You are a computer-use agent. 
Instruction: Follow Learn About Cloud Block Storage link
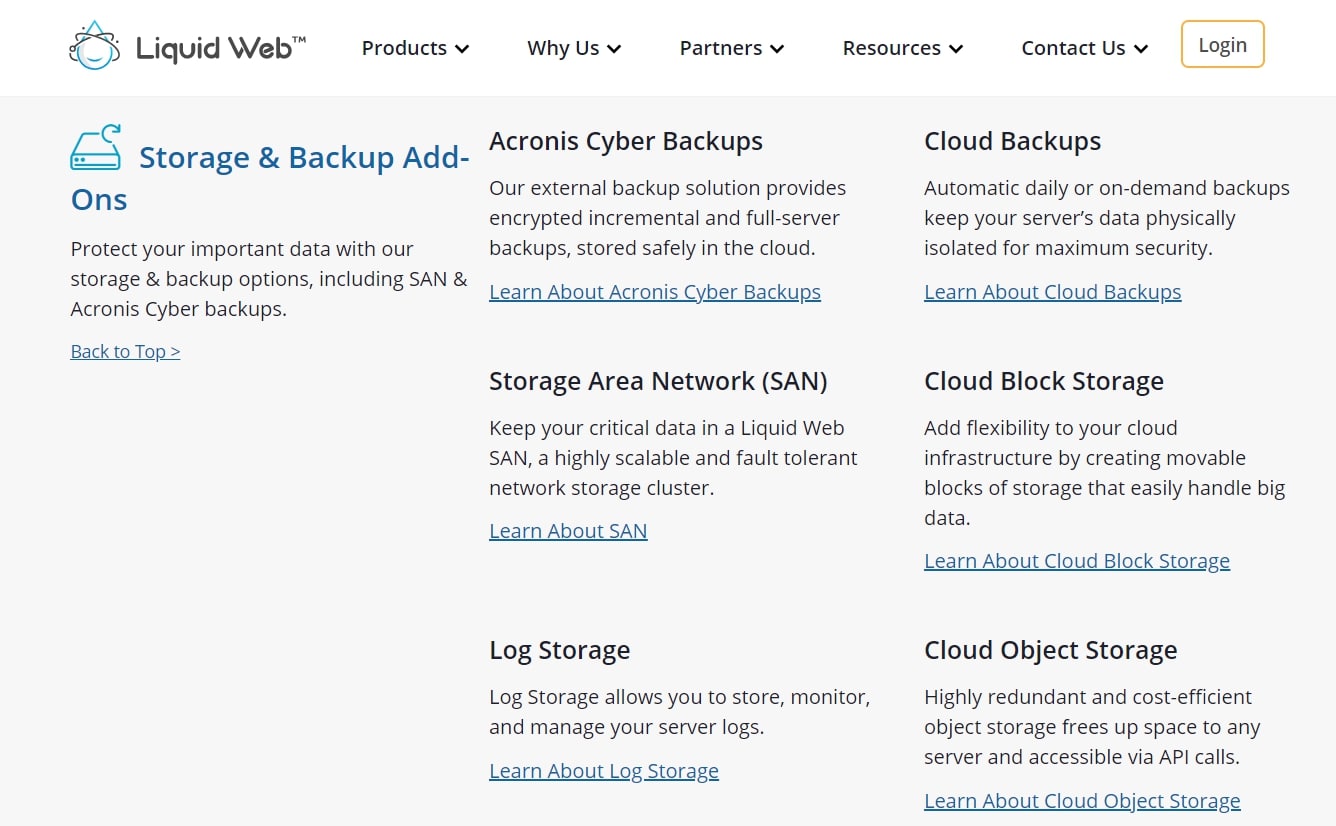coord(1077,561)
